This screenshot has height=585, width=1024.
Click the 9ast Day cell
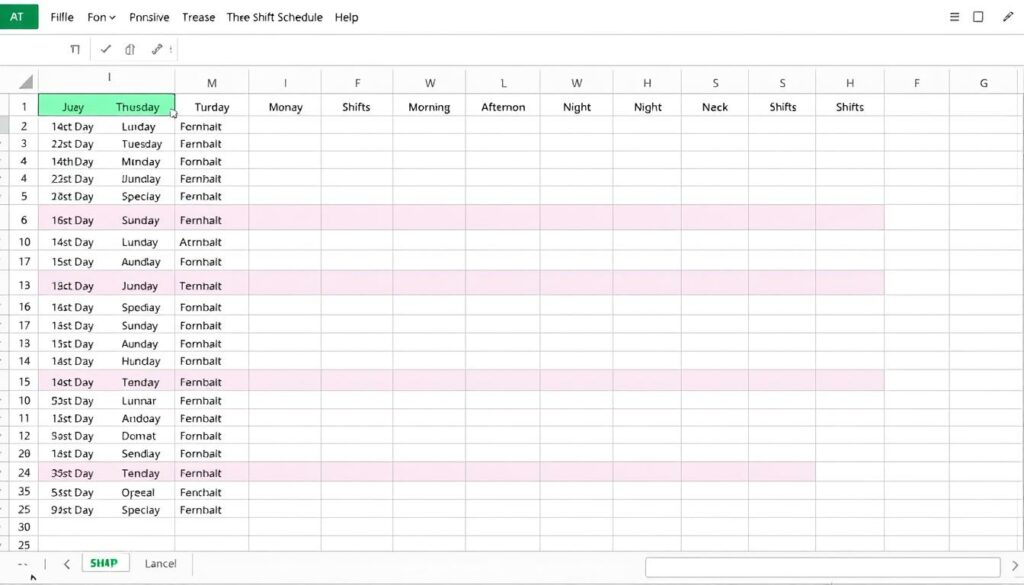click(x=72, y=510)
